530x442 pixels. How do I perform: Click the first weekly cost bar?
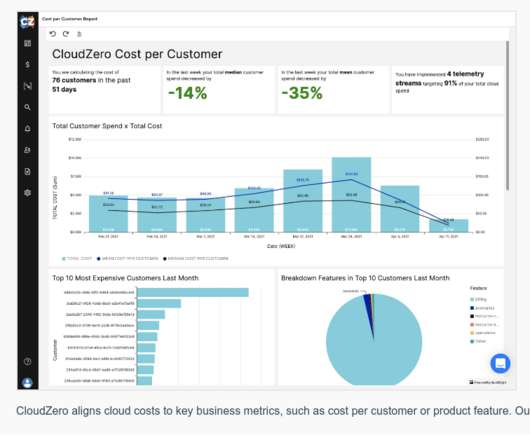[x=109, y=214]
